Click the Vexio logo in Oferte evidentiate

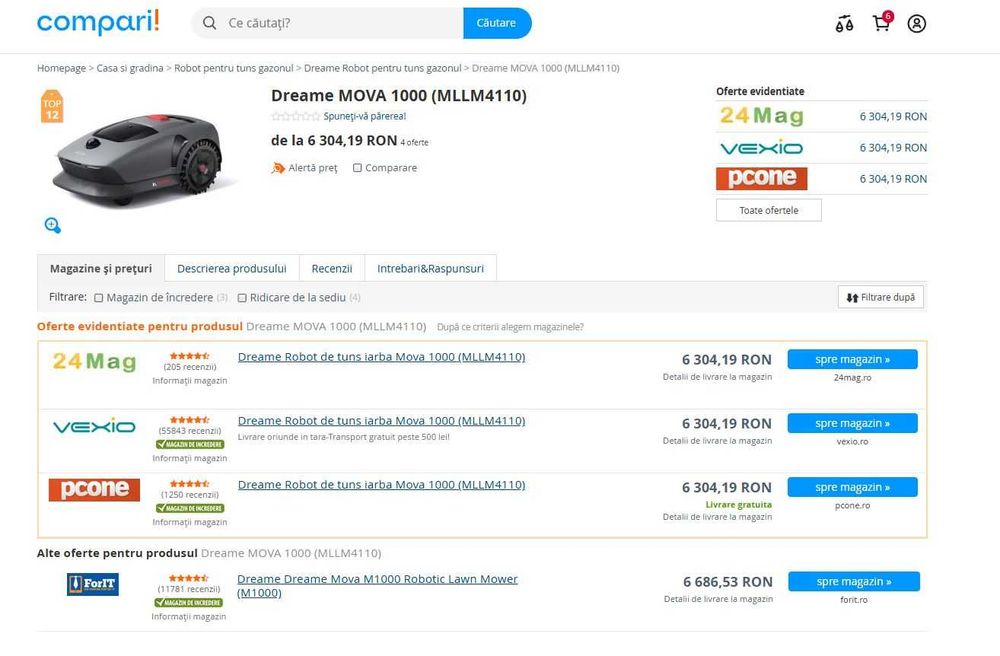[x=761, y=148]
